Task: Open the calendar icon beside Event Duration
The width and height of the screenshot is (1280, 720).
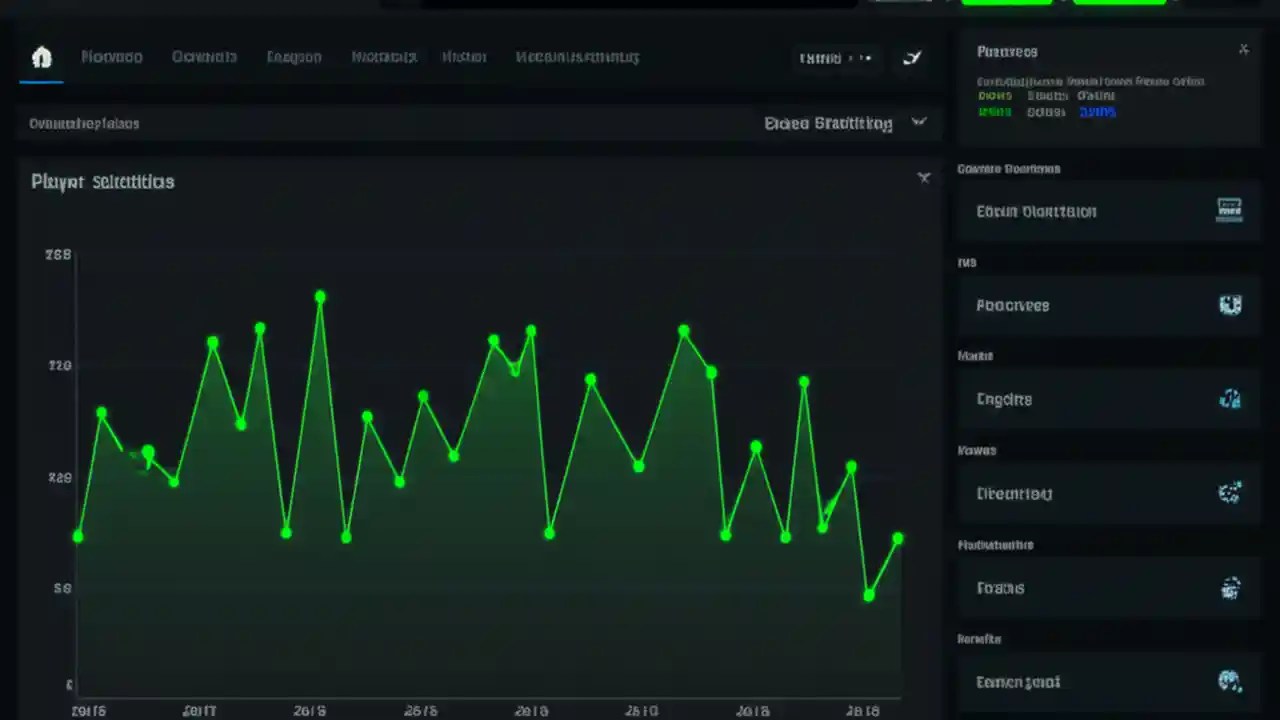Action: click(x=1229, y=210)
